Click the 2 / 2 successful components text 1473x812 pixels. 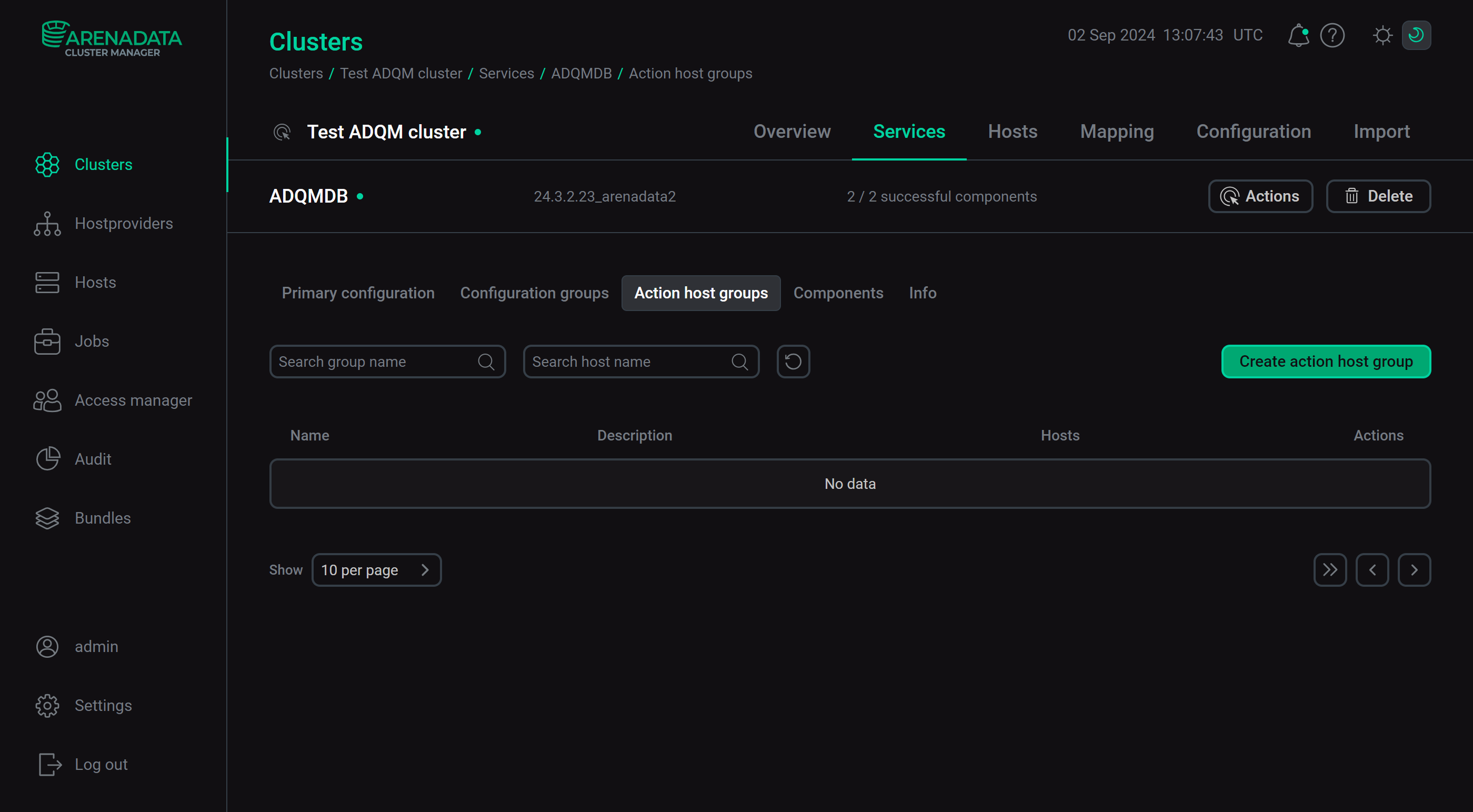[x=941, y=196]
